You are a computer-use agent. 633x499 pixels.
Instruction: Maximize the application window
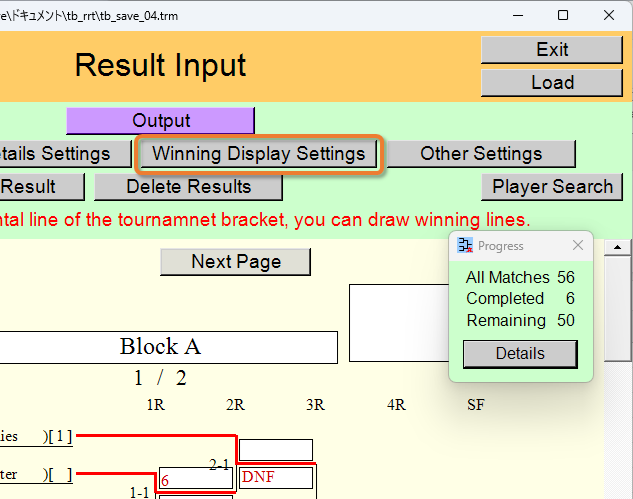pos(563,15)
